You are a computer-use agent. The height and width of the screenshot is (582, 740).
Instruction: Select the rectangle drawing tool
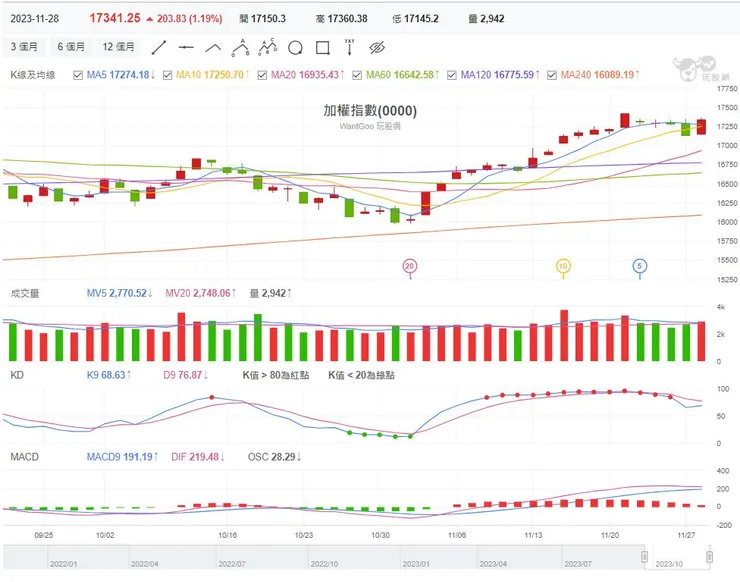point(322,47)
